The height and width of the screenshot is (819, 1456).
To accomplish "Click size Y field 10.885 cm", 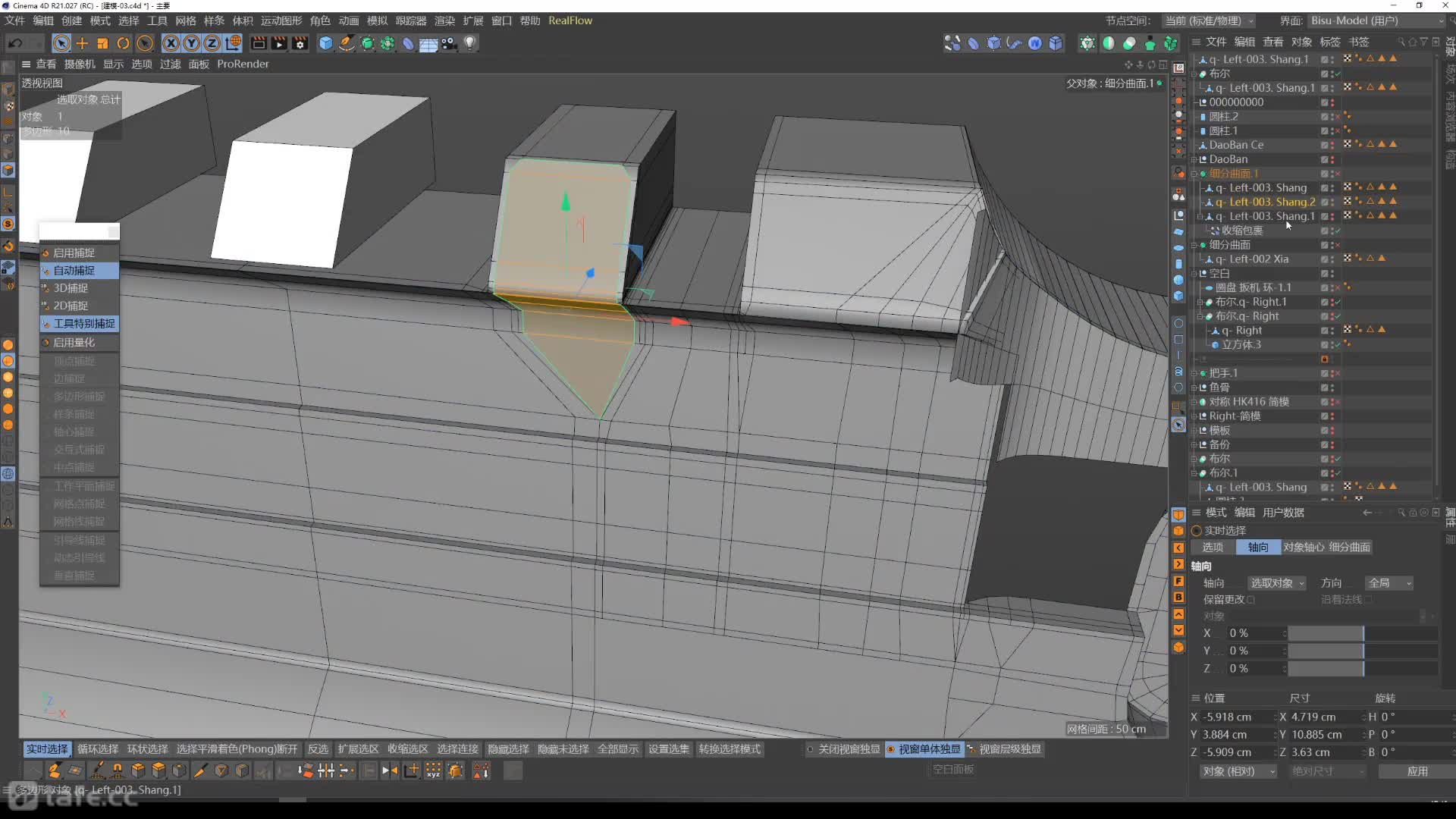I will click(x=1325, y=735).
